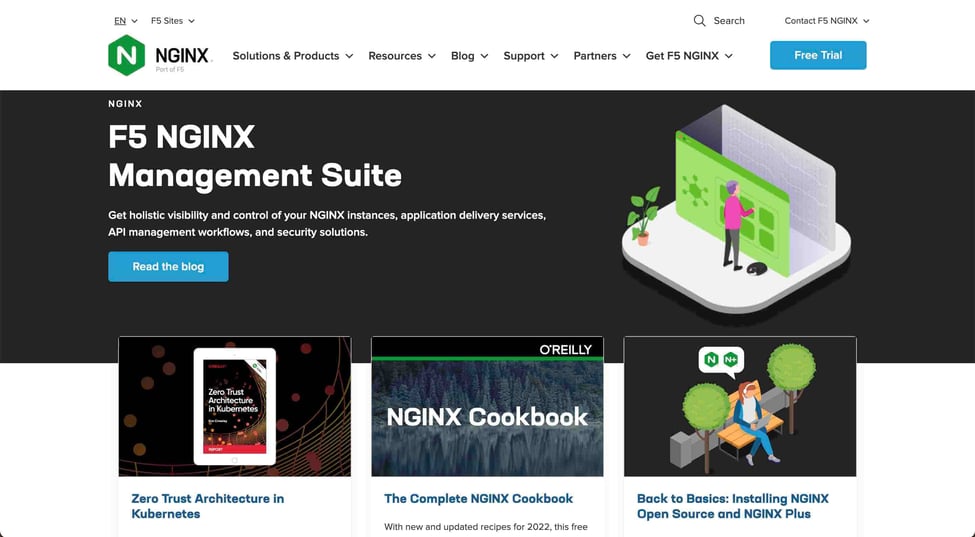The image size is (975, 537).
Task: Click the park bench illustration thumbnail
Action: (740, 406)
